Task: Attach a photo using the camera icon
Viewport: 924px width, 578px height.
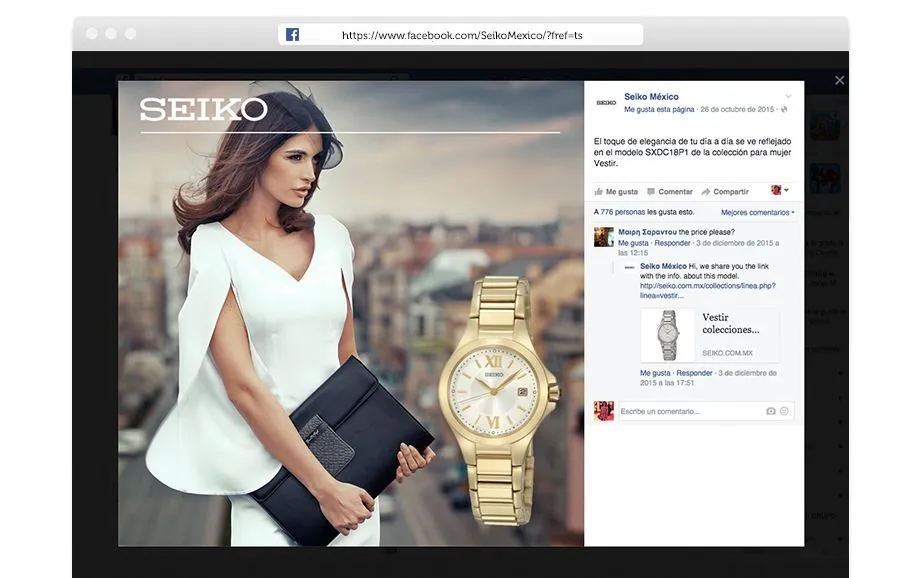Action: tap(770, 411)
